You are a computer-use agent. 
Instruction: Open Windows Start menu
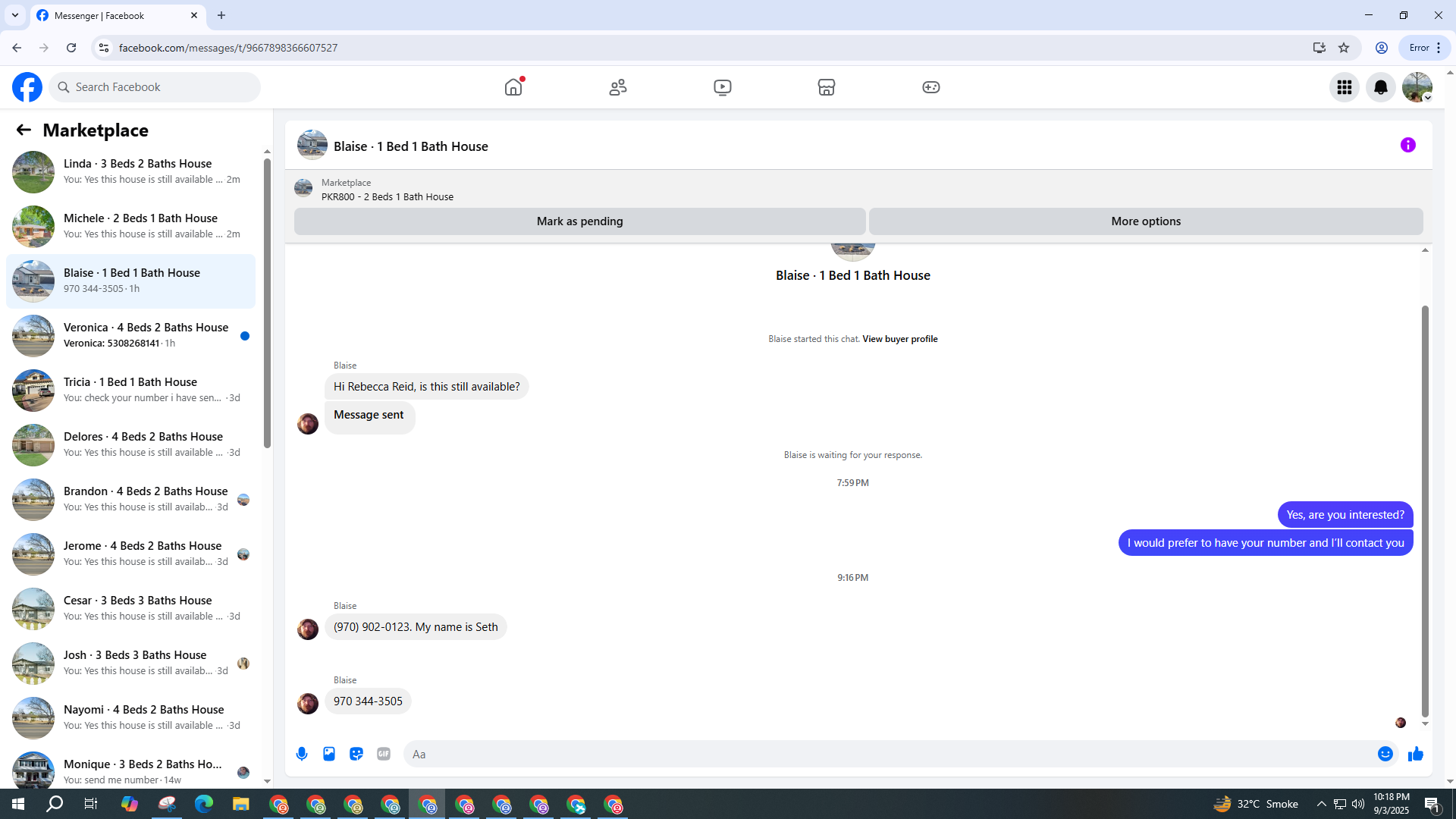(x=18, y=804)
